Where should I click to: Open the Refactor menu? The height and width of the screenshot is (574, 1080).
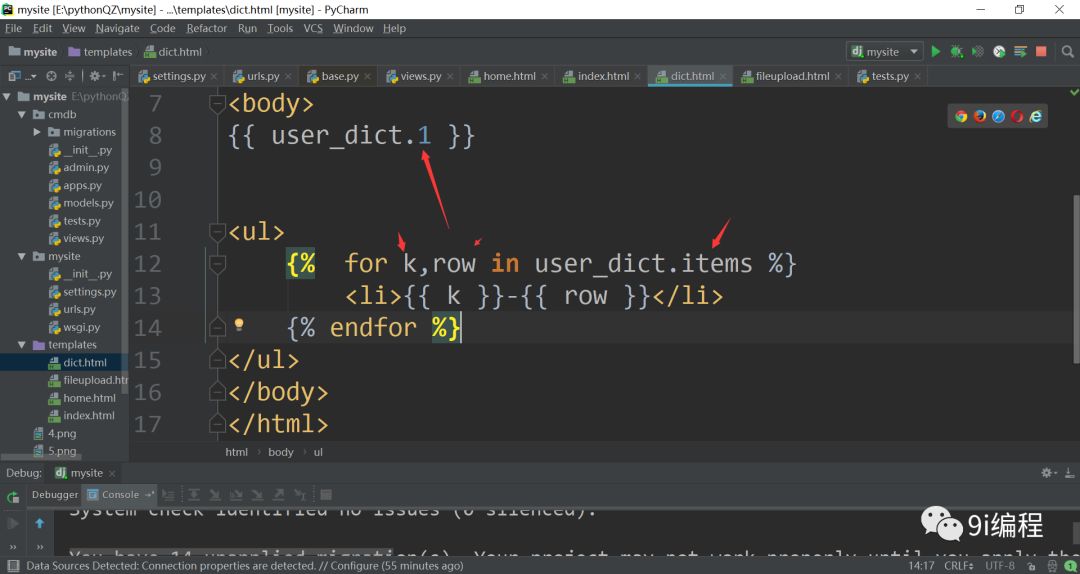point(207,28)
